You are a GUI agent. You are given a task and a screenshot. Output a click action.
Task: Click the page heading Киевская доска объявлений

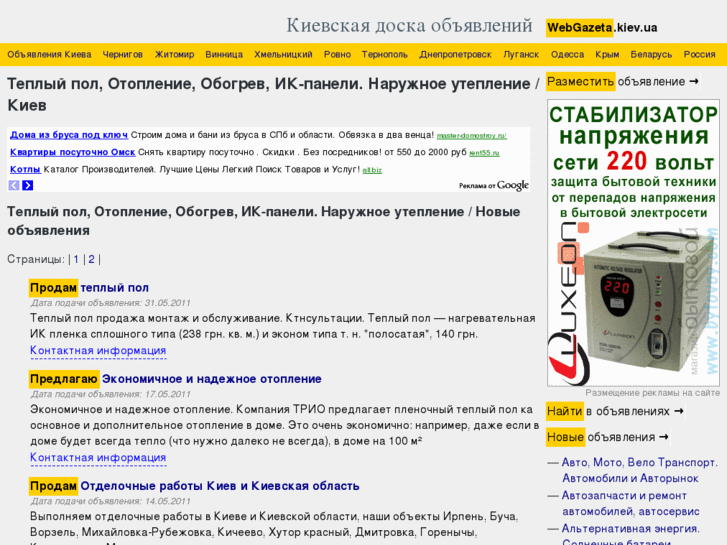pyautogui.click(x=409, y=26)
